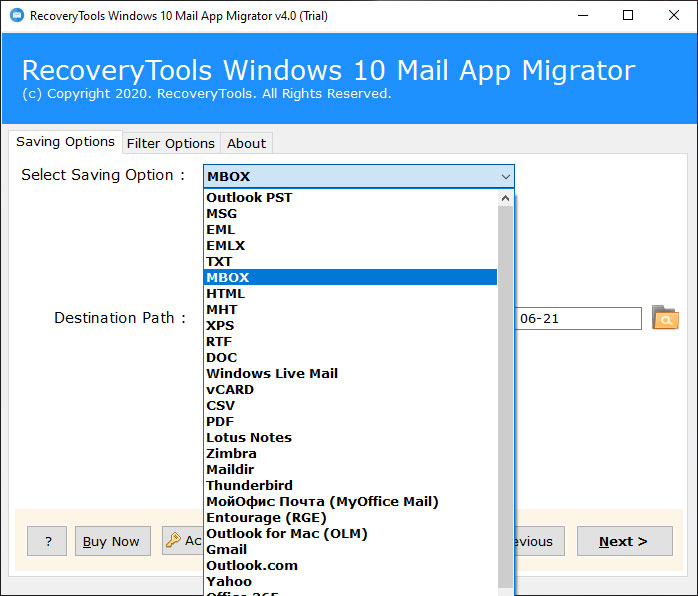Select Entourage (RGE) option
698x596 pixels.
click(x=350, y=518)
